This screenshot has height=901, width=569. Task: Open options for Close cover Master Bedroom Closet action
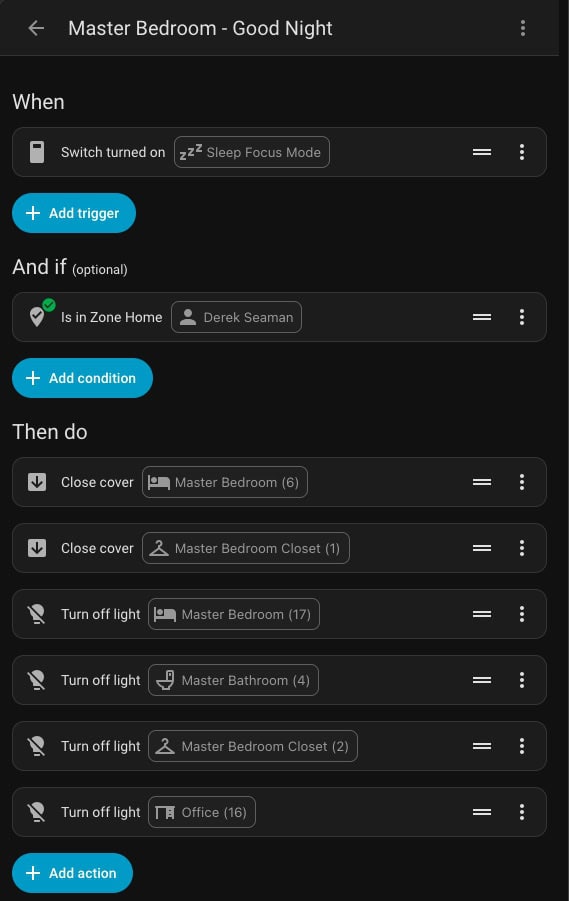(x=522, y=548)
